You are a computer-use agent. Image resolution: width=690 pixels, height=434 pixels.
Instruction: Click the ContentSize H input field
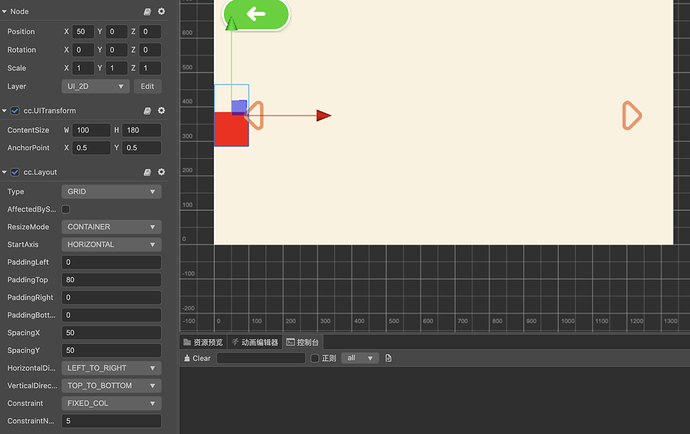tap(141, 130)
